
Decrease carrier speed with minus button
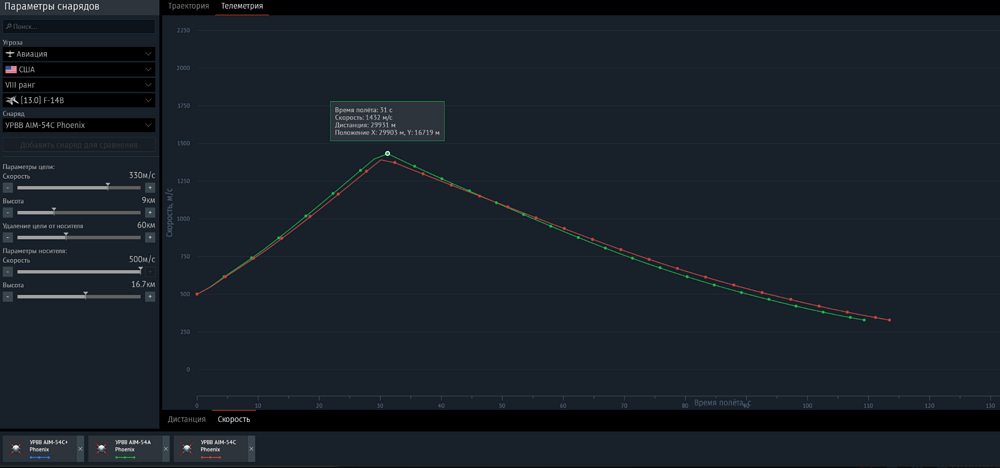[8, 272]
